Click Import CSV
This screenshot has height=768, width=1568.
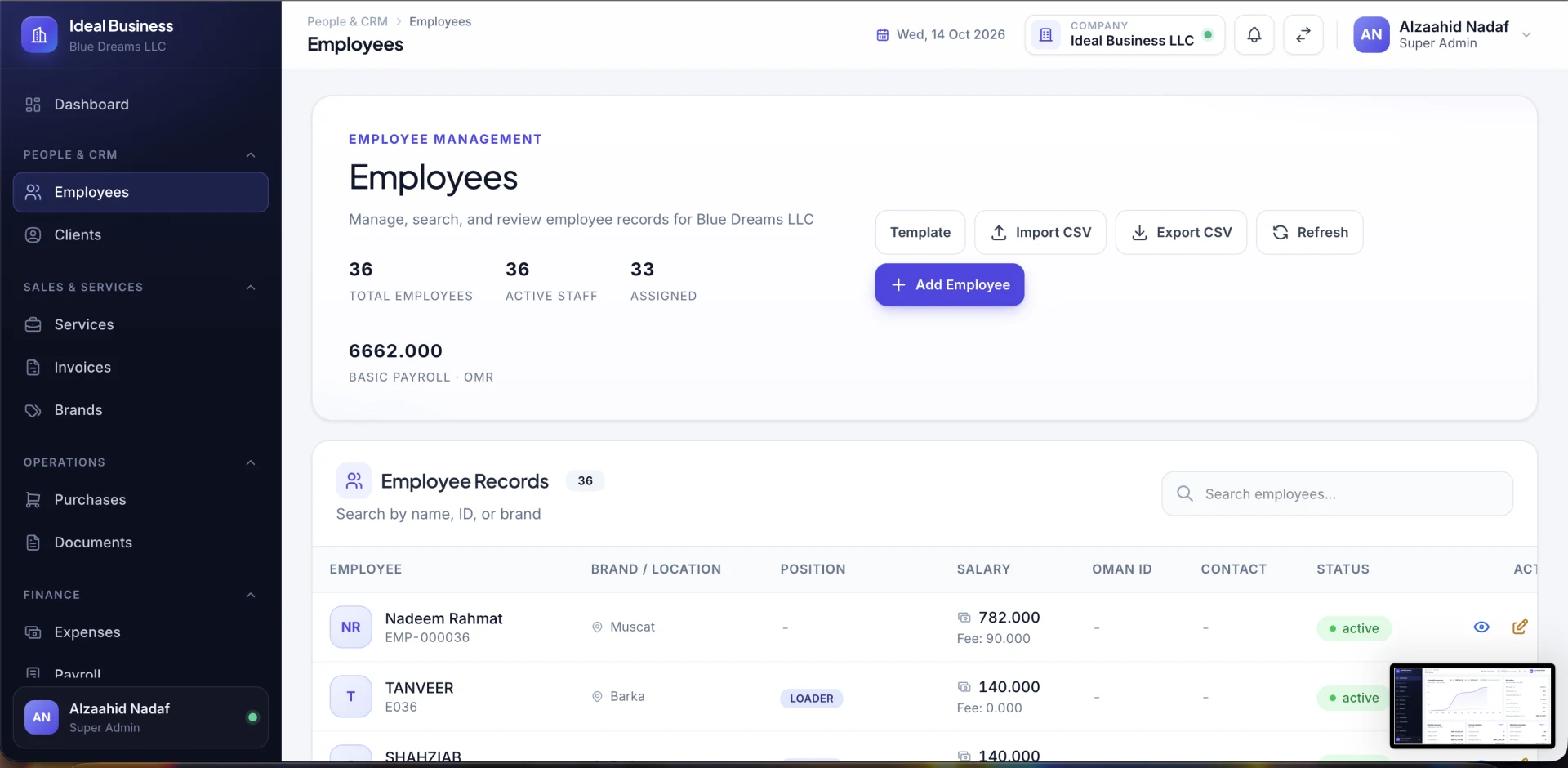pos(1040,232)
